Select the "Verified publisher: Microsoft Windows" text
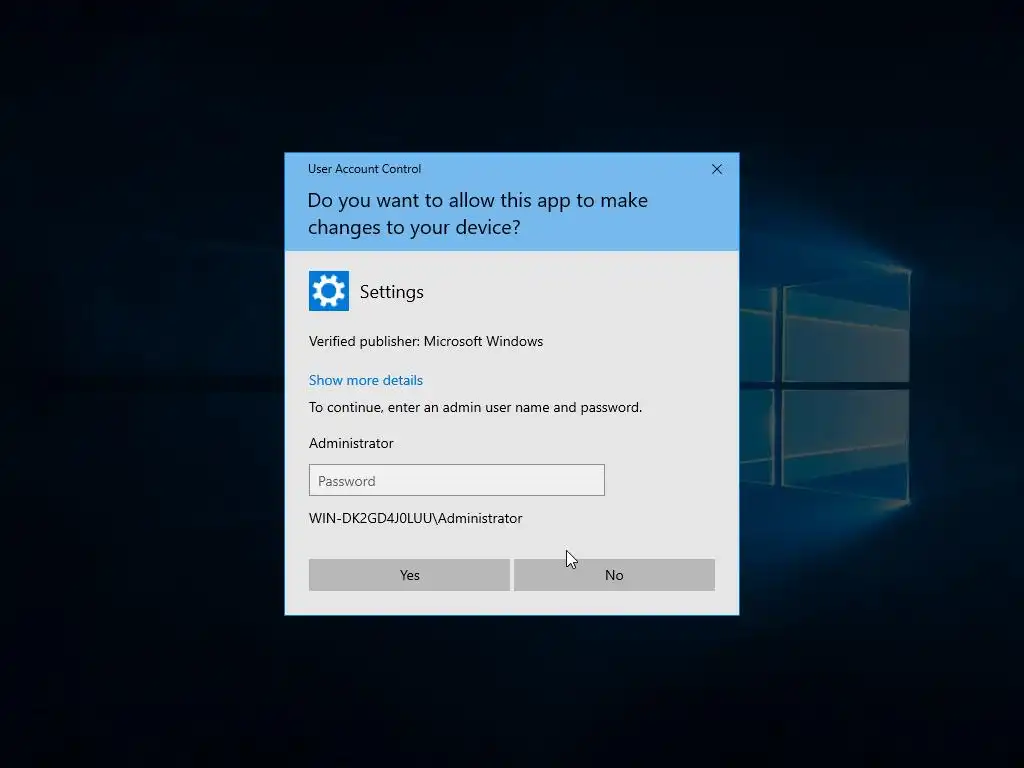Image resolution: width=1024 pixels, height=768 pixels. click(x=426, y=342)
